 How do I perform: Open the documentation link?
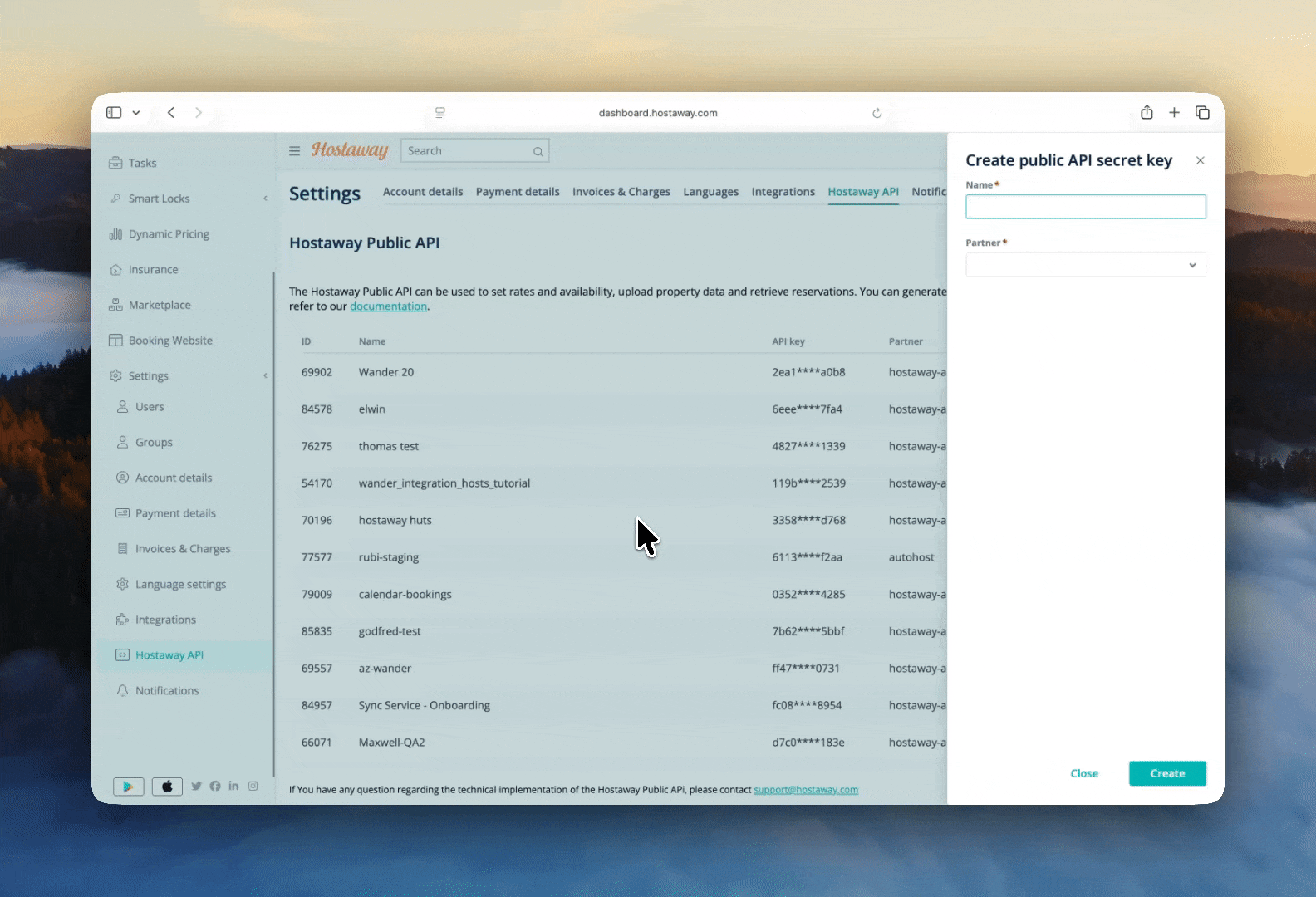(389, 306)
